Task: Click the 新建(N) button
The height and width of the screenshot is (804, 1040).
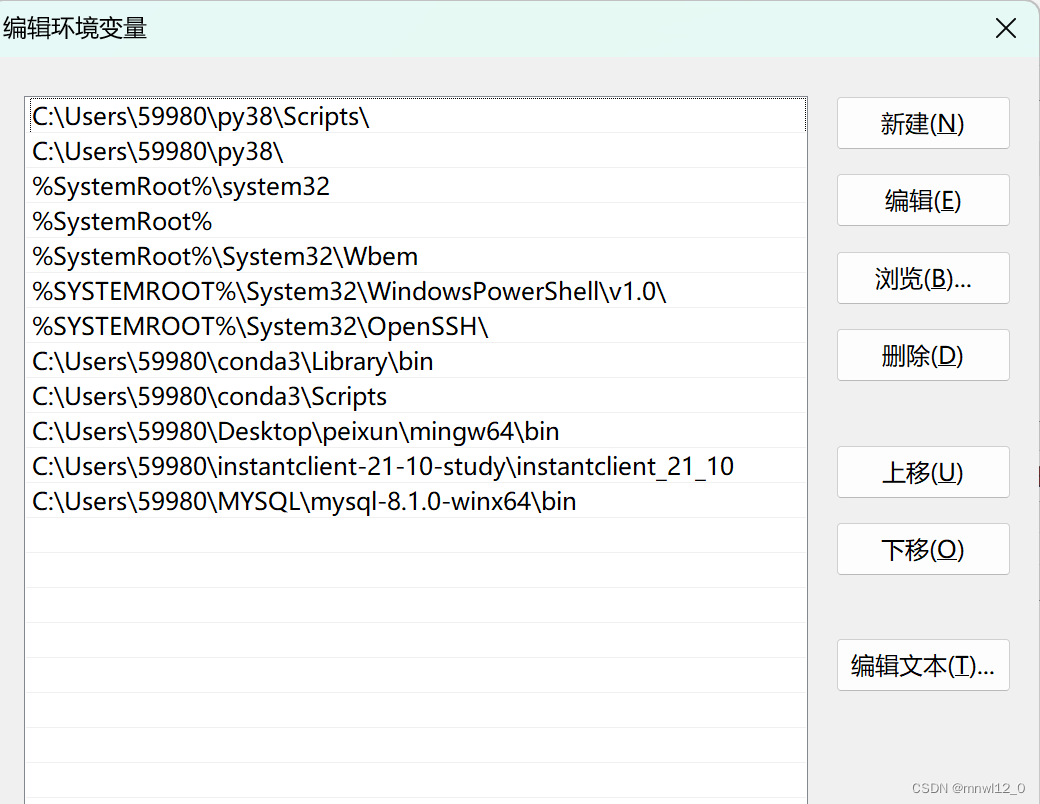Action: point(922,123)
